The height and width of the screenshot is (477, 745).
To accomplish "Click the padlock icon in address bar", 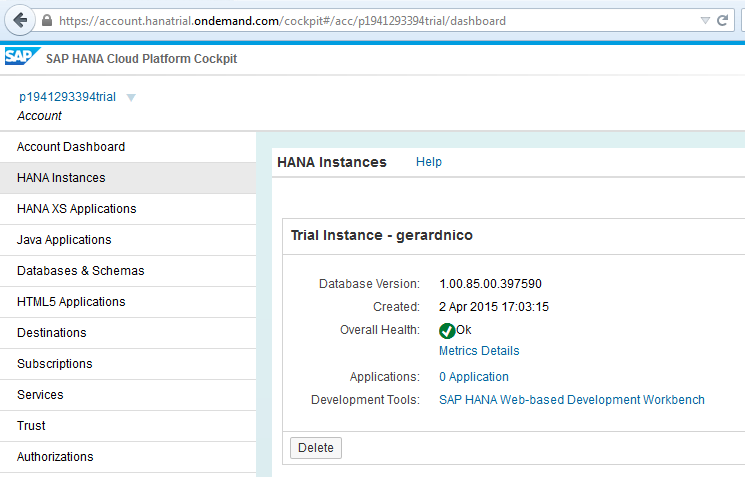I will pyautogui.click(x=46, y=21).
